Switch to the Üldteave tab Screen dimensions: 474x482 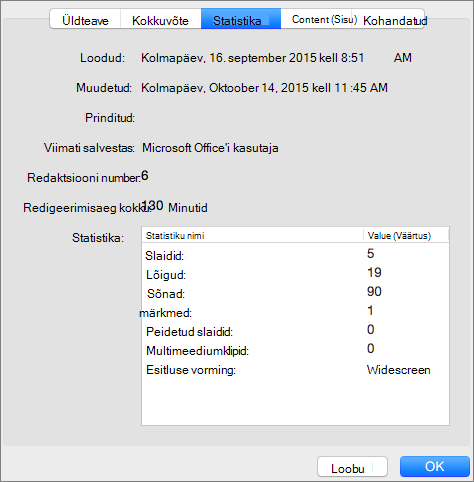coord(85,20)
